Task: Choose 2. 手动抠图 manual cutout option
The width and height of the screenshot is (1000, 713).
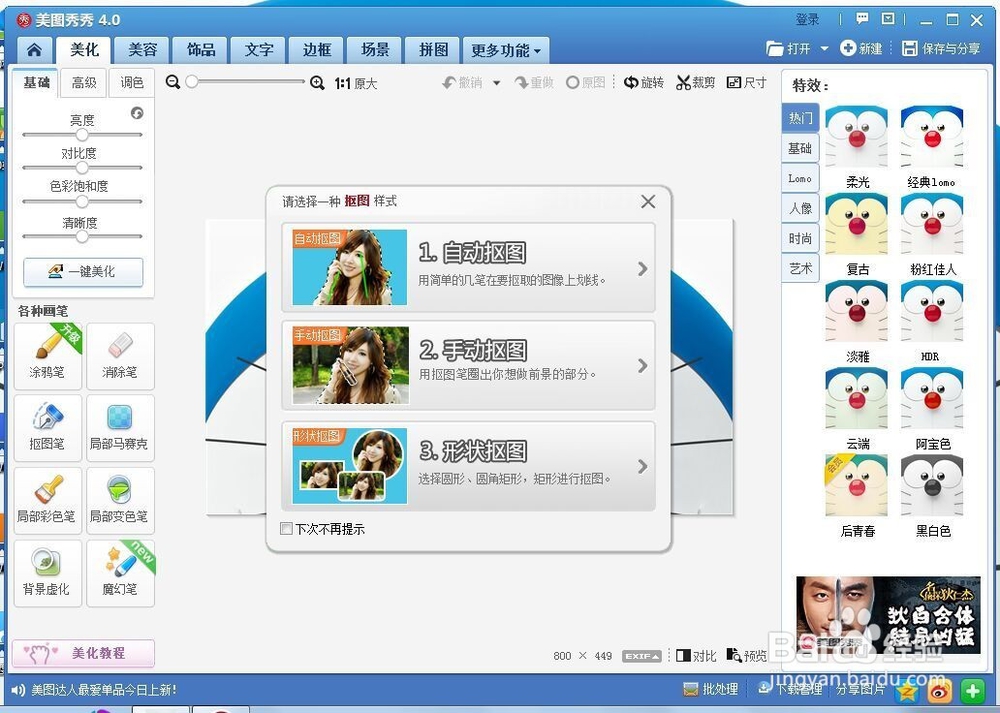Action: point(468,365)
